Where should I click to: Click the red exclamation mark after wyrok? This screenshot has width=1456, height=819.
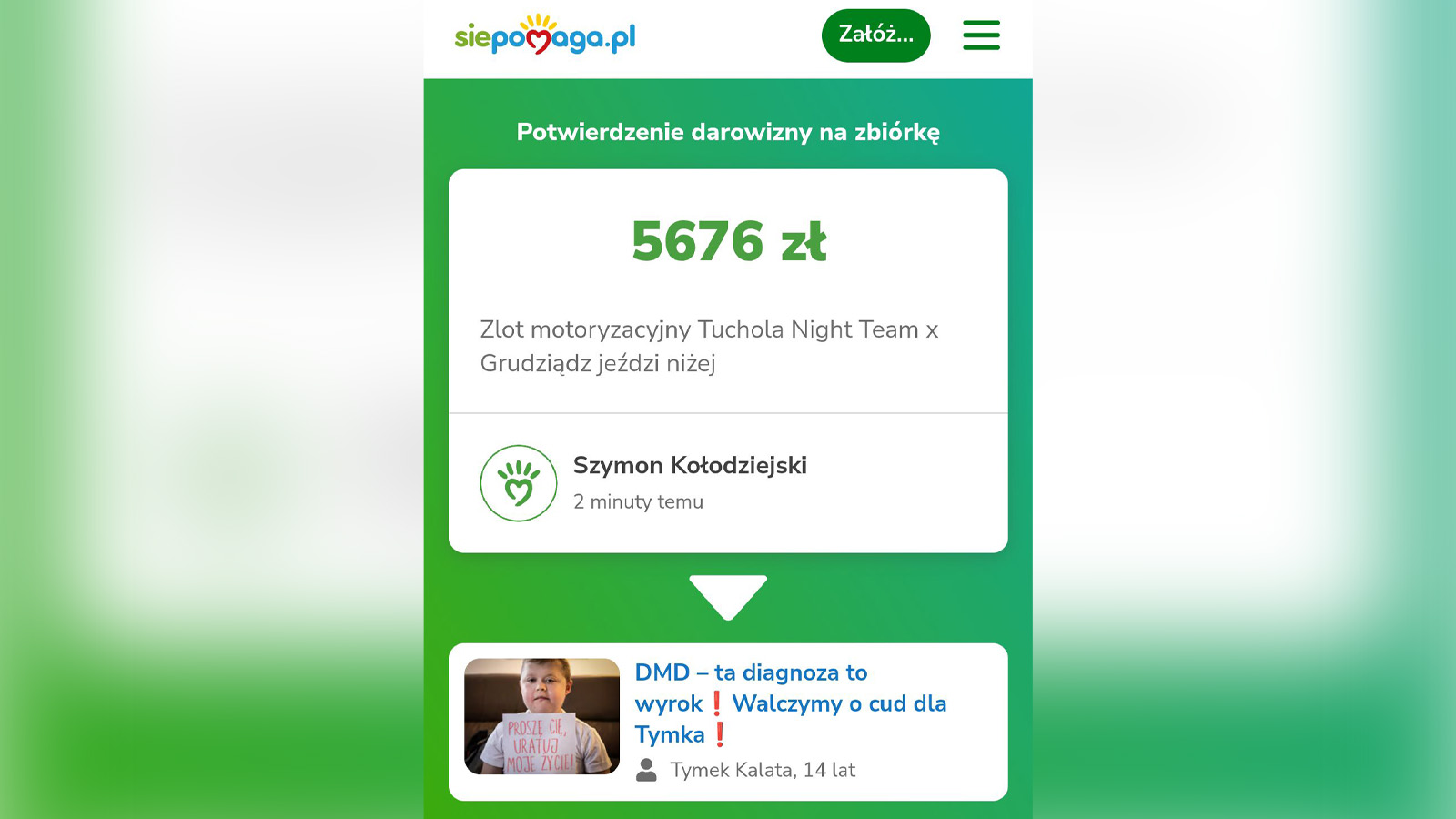pyautogui.click(x=717, y=703)
